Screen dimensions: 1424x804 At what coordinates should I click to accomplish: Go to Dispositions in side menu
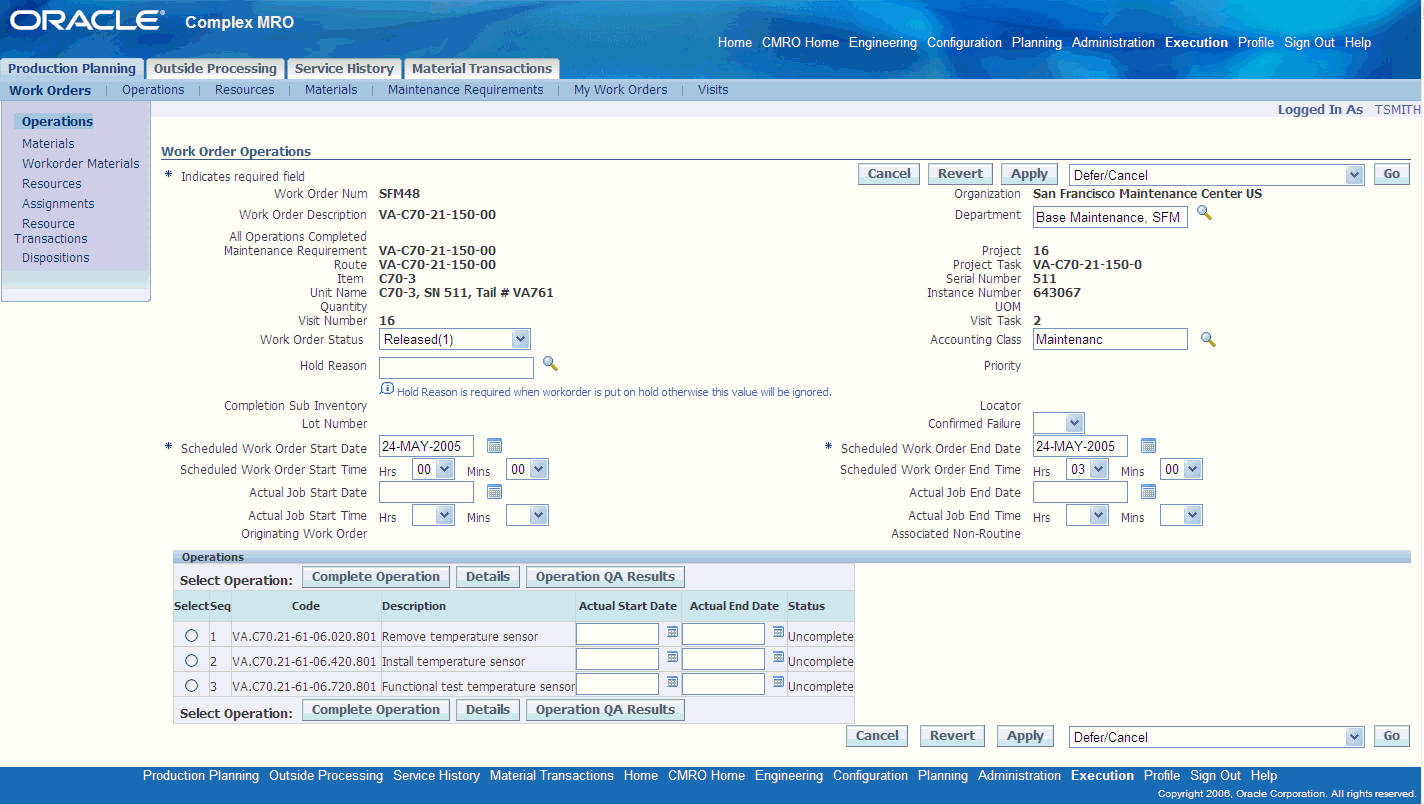(x=56, y=258)
